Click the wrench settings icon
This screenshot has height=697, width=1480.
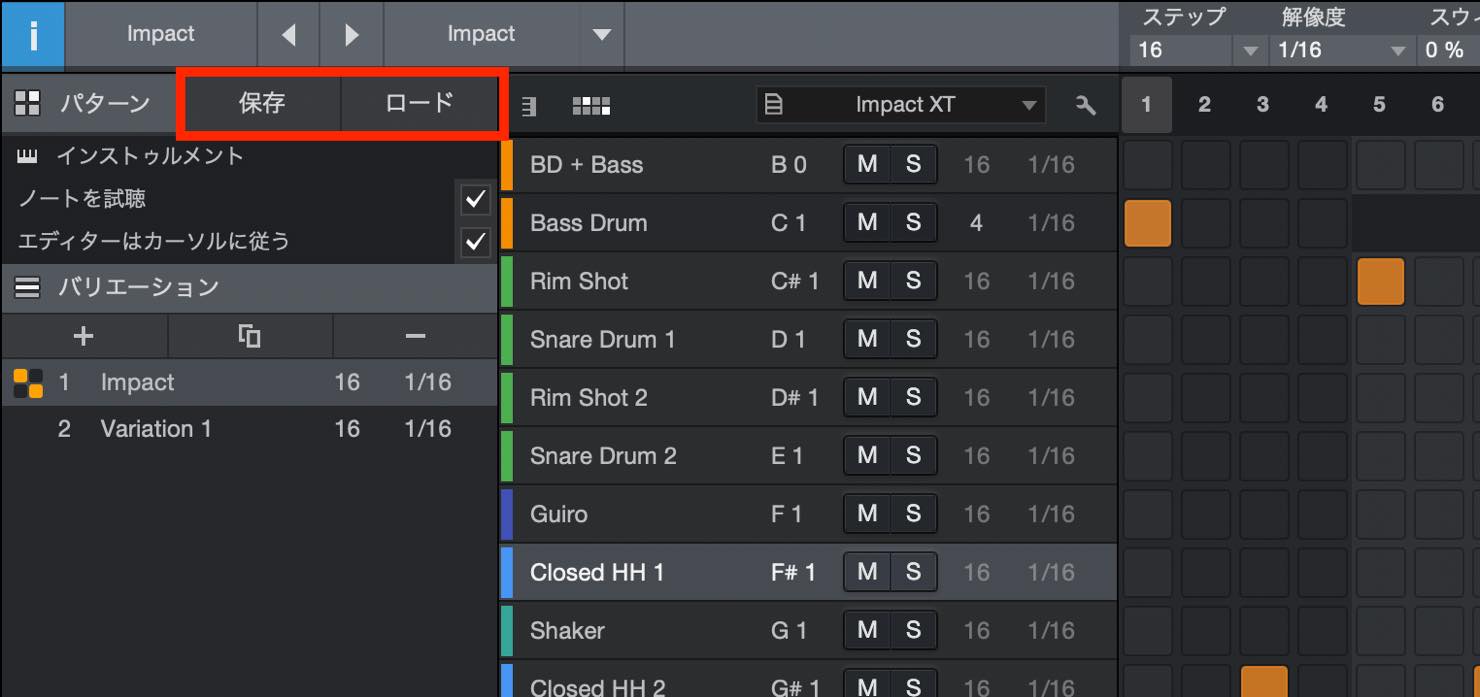click(x=1085, y=105)
